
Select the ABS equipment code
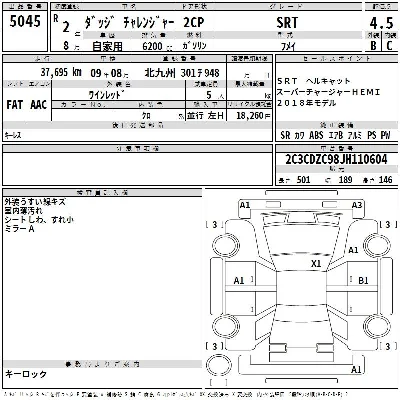point(316,135)
